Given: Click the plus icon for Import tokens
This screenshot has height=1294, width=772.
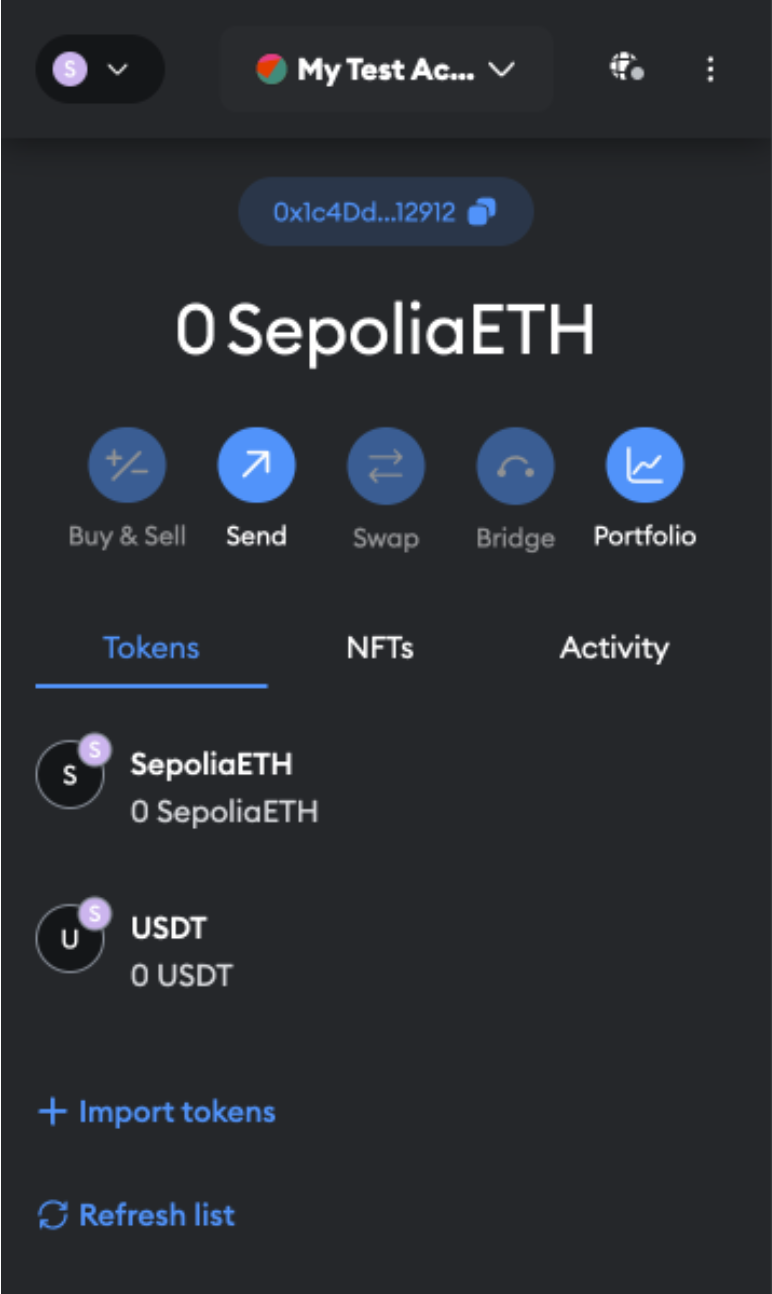Looking at the screenshot, I should [52, 1112].
